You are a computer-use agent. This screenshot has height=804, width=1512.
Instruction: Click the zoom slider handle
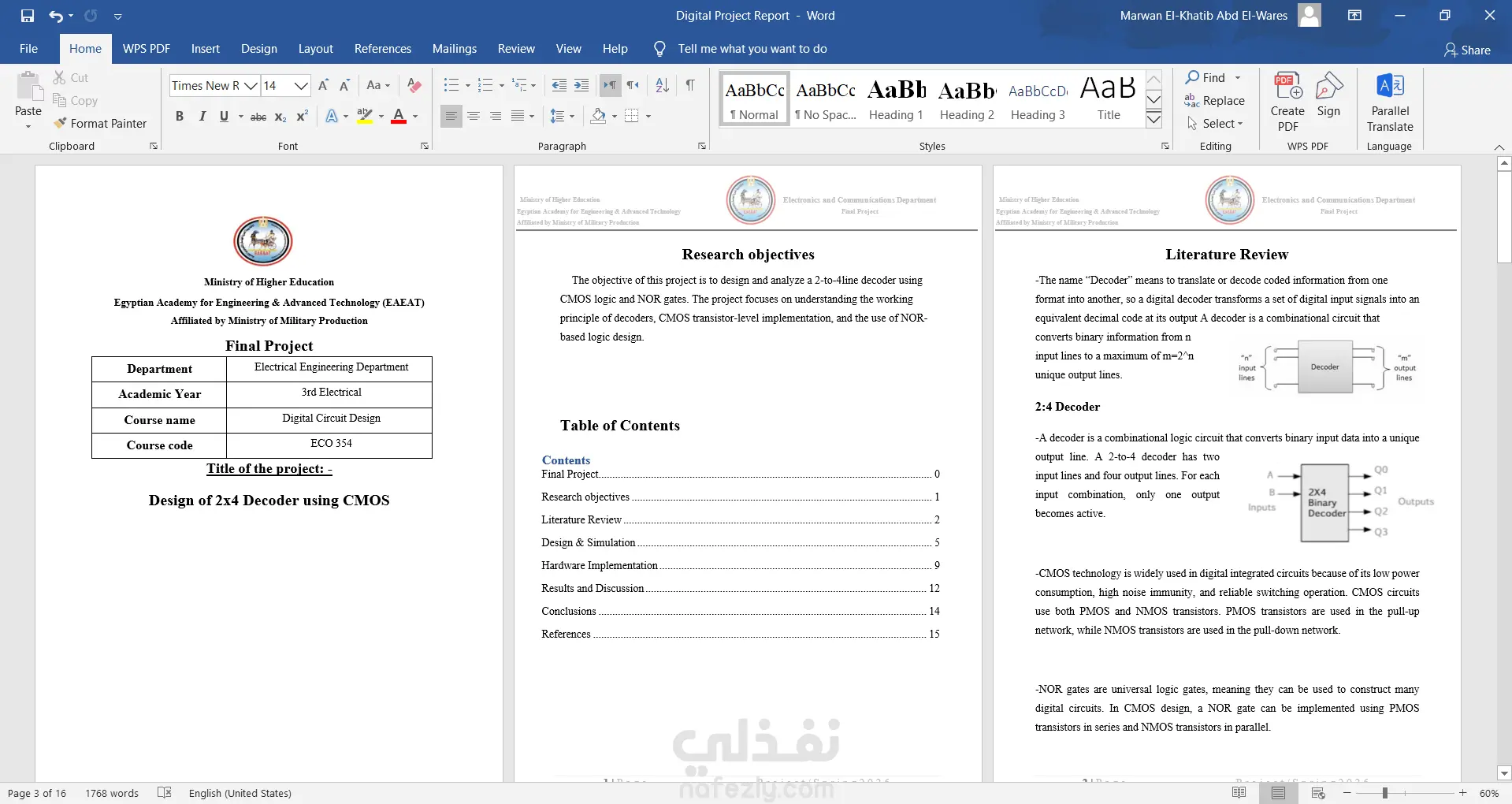coord(1384,793)
